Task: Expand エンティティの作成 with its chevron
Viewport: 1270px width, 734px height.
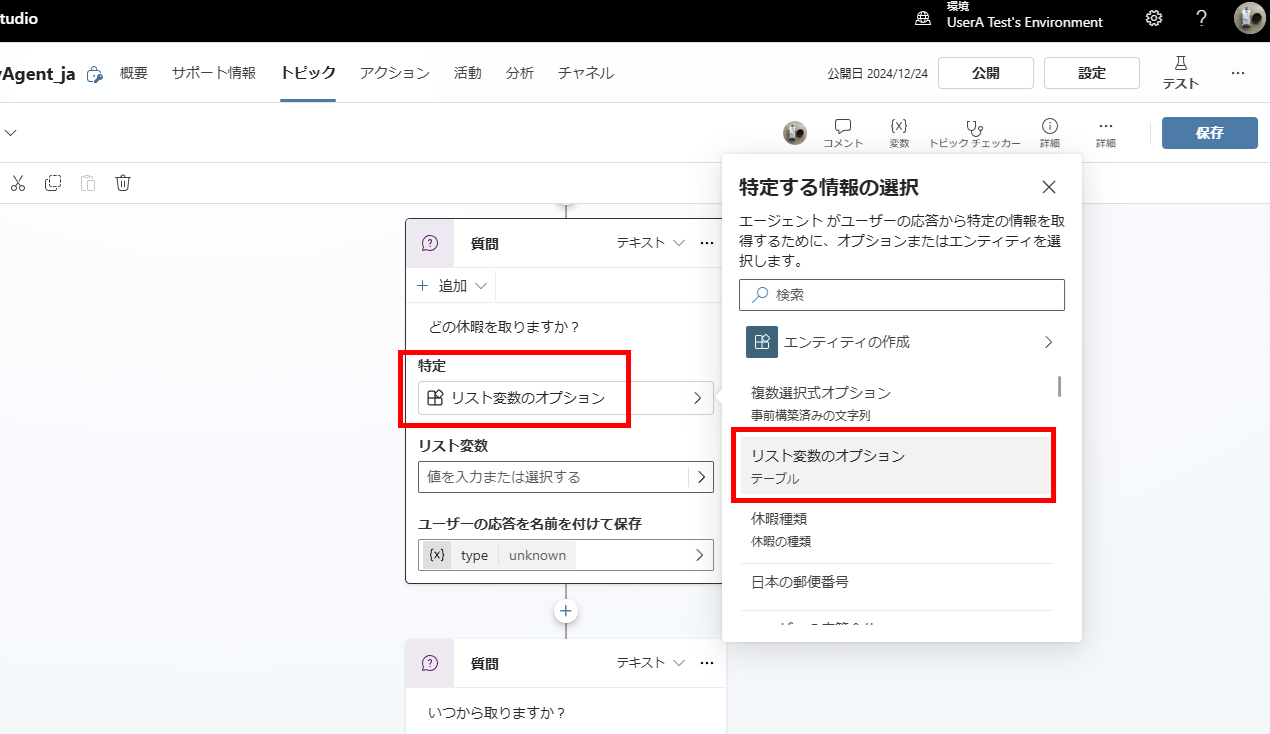Action: 1048,341
